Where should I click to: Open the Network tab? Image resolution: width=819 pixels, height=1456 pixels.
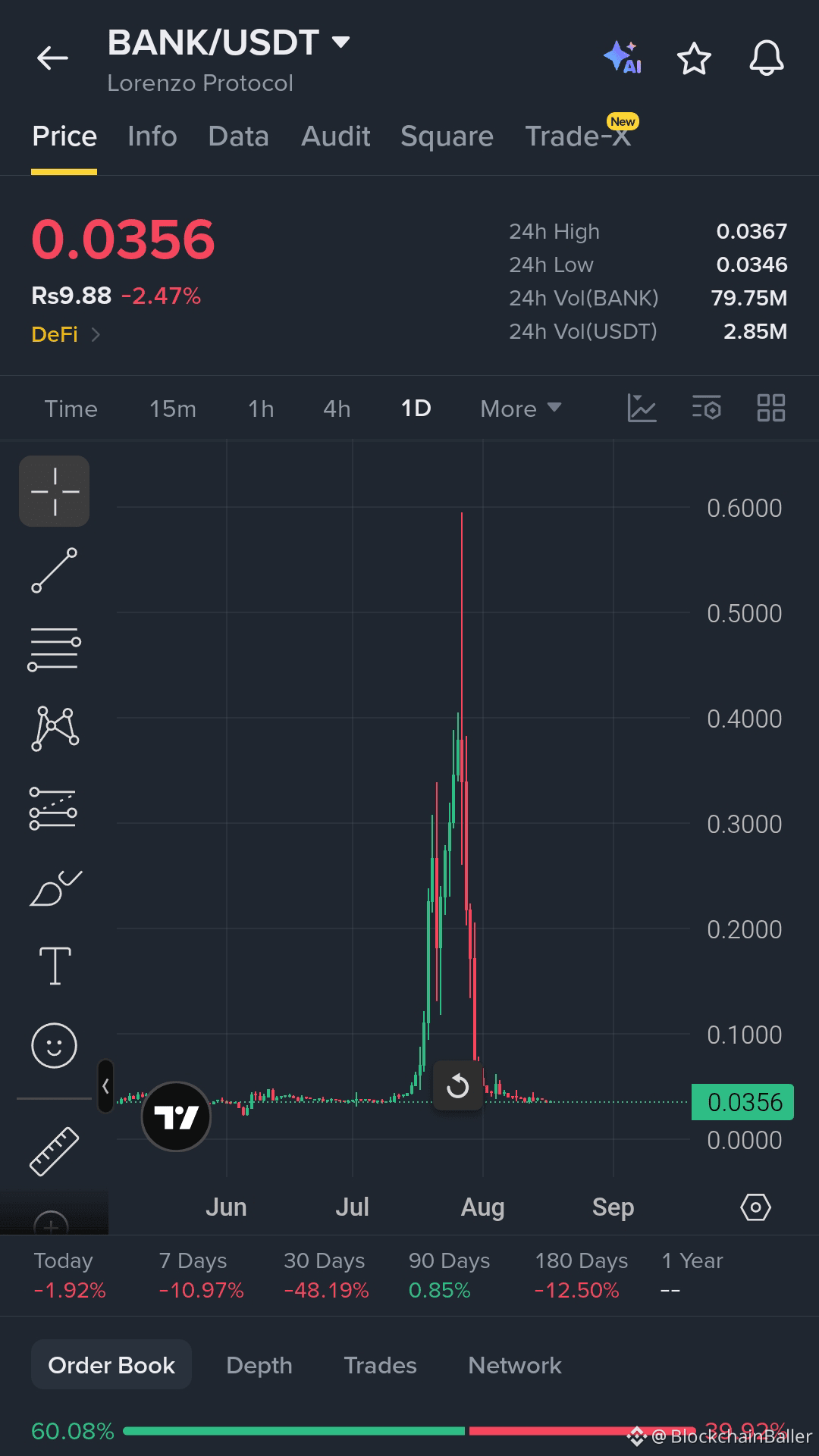tap(515, 1365)
